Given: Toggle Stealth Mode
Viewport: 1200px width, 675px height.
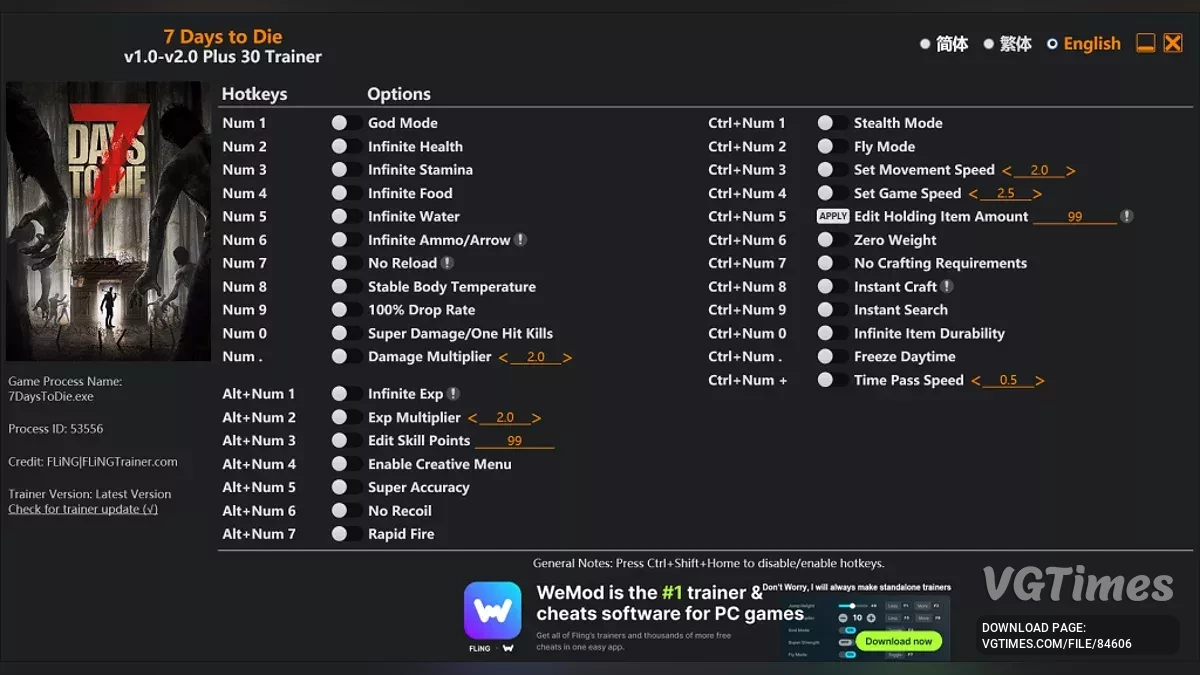Looking at the screenshot, I should 833,123.
